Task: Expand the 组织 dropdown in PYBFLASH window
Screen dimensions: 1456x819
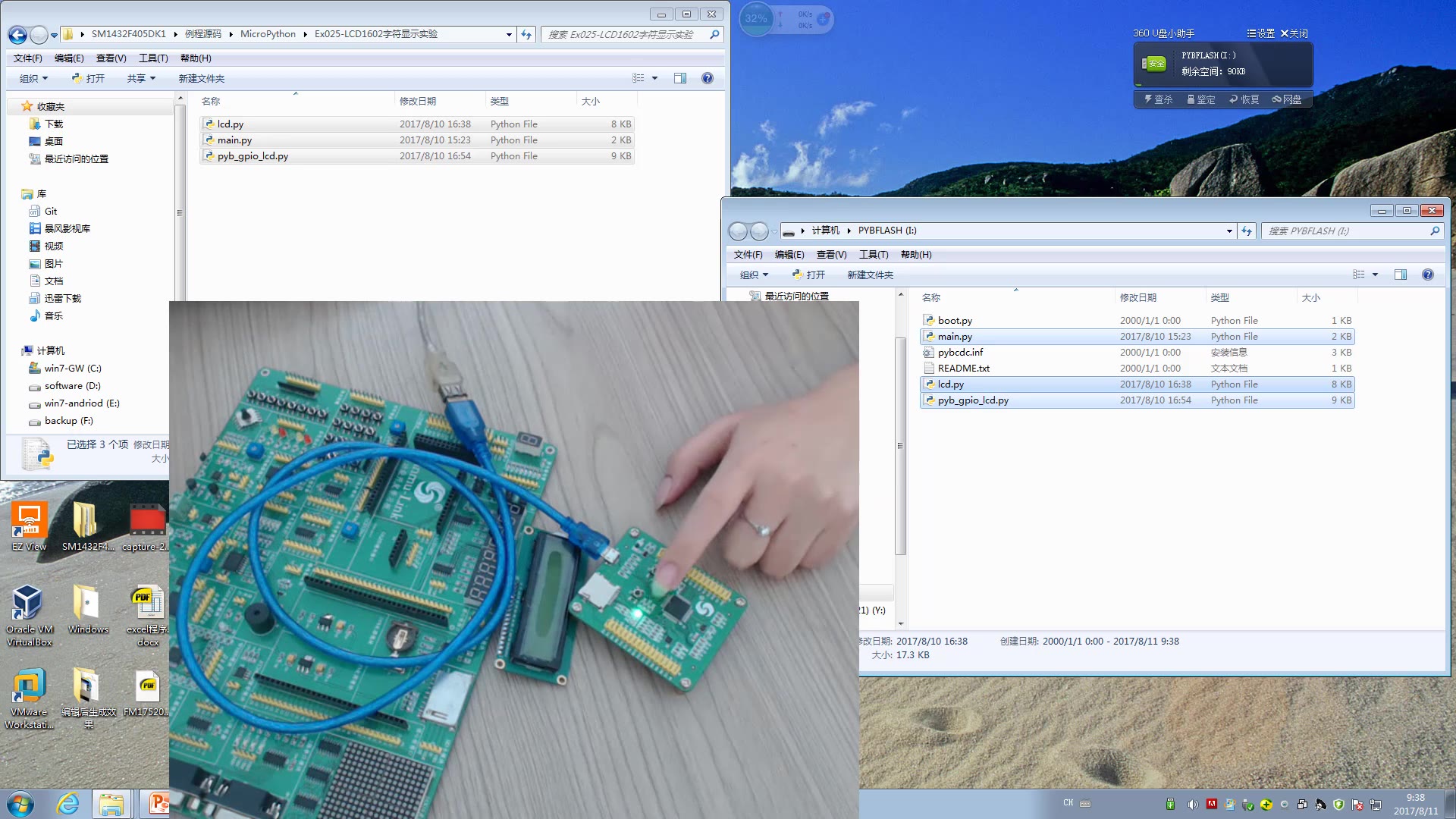Action: click(754, 275)
